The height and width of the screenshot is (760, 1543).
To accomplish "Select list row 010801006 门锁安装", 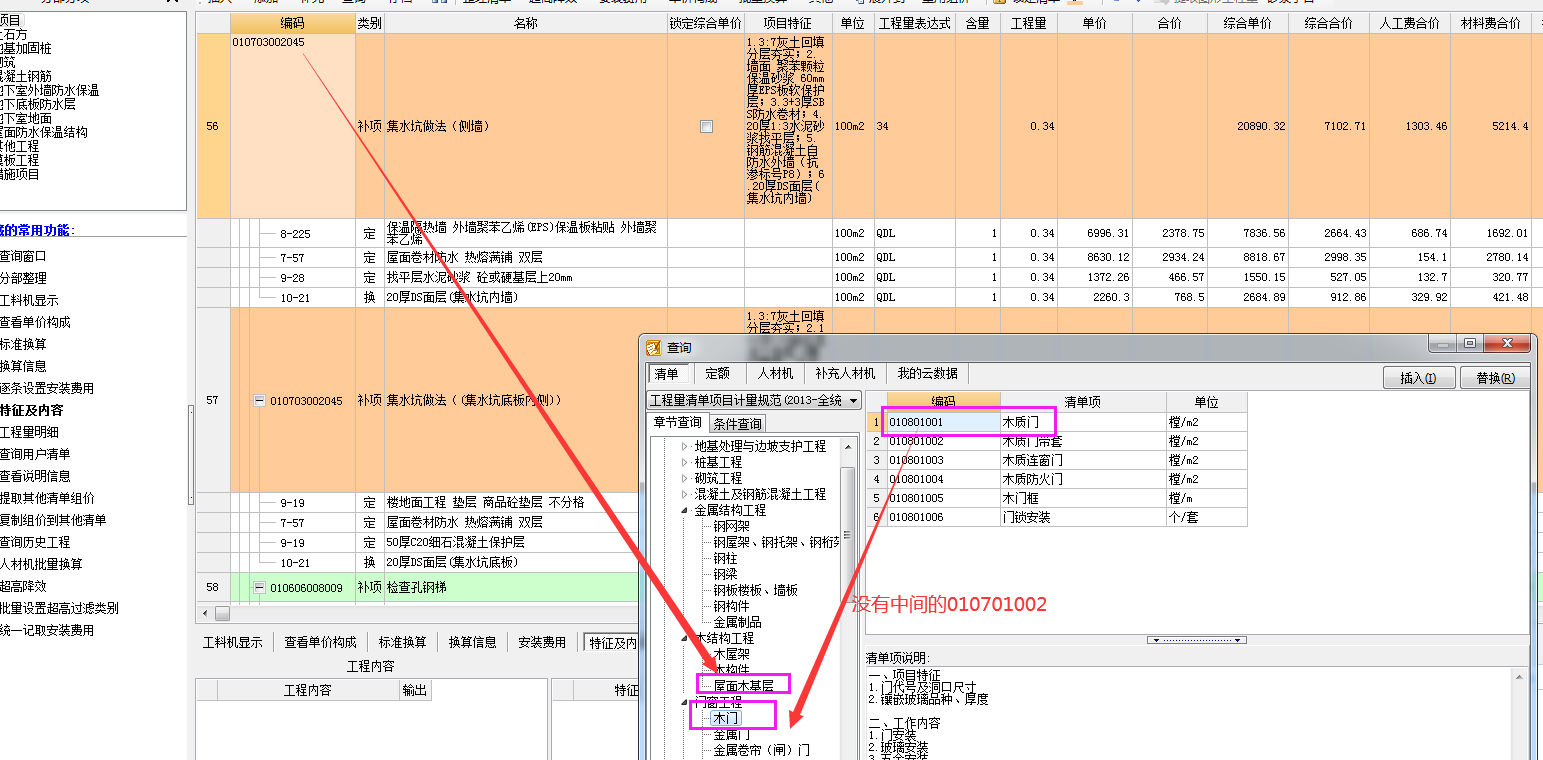I will pos(1056,517).
